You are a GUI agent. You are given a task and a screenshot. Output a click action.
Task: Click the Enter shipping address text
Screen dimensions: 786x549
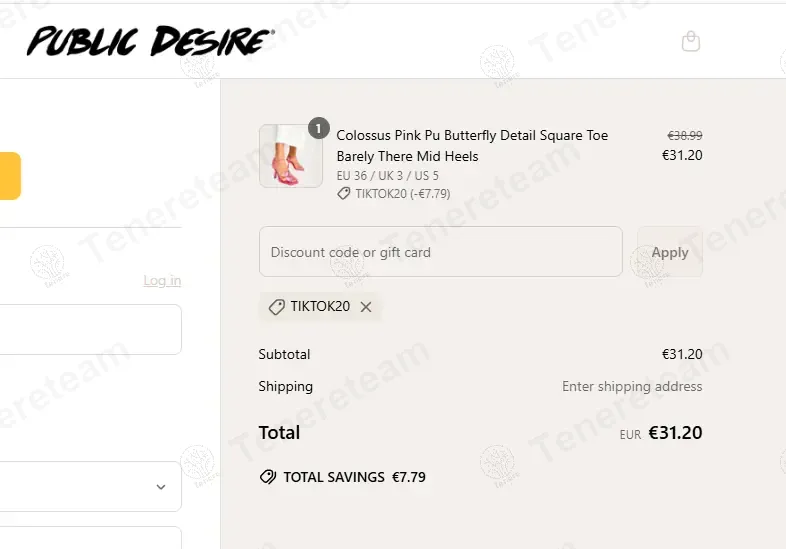coord(632,386)
